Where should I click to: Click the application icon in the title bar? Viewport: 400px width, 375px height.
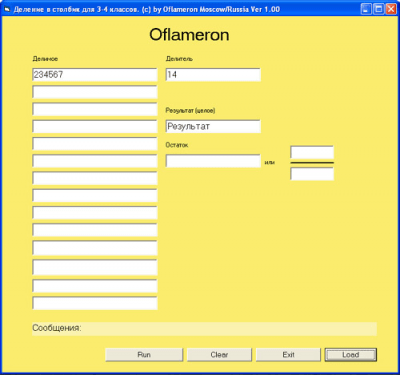(x=7, y=9)
